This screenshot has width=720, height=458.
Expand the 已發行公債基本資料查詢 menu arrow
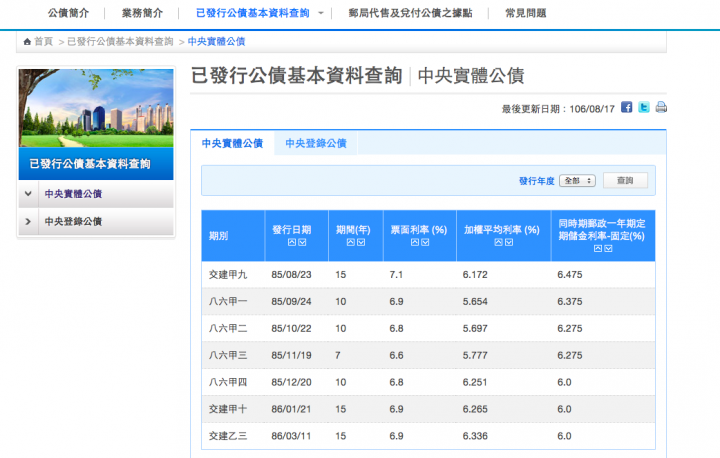point(320,14)
